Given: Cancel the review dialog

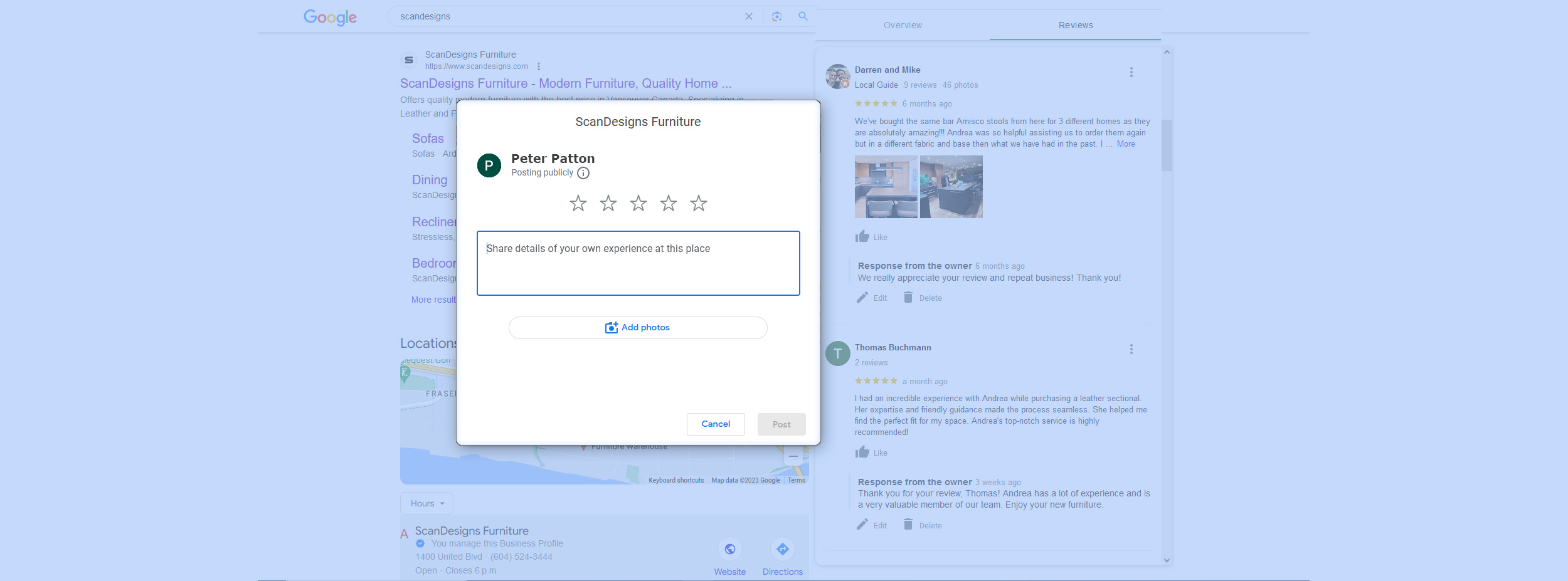Looking at the screenshot, I should coord(716,424).
